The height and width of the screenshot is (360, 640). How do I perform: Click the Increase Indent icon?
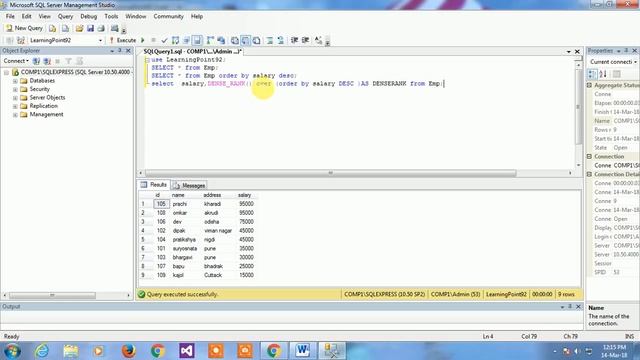(x=305, y=40)
